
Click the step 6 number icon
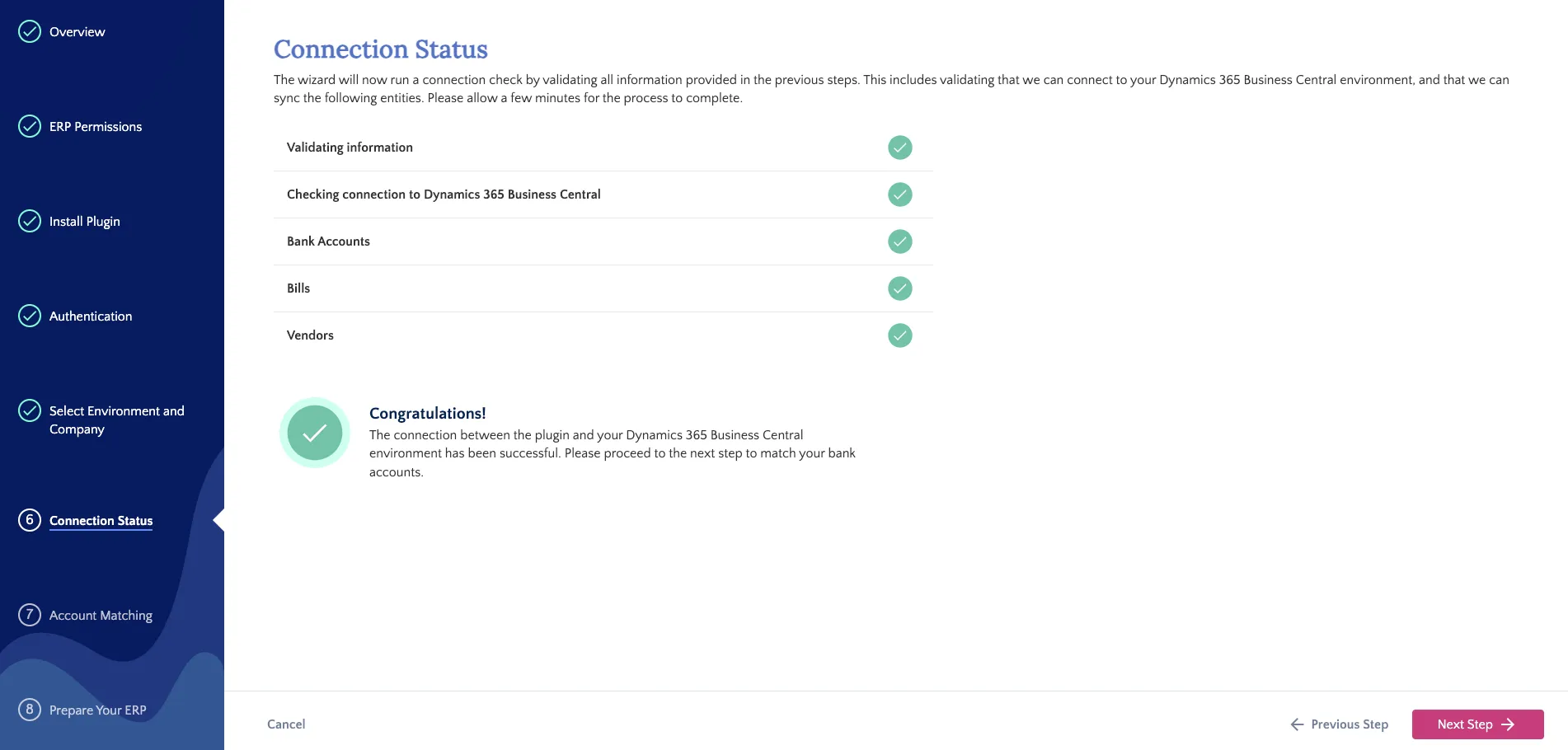coord(30,520)
